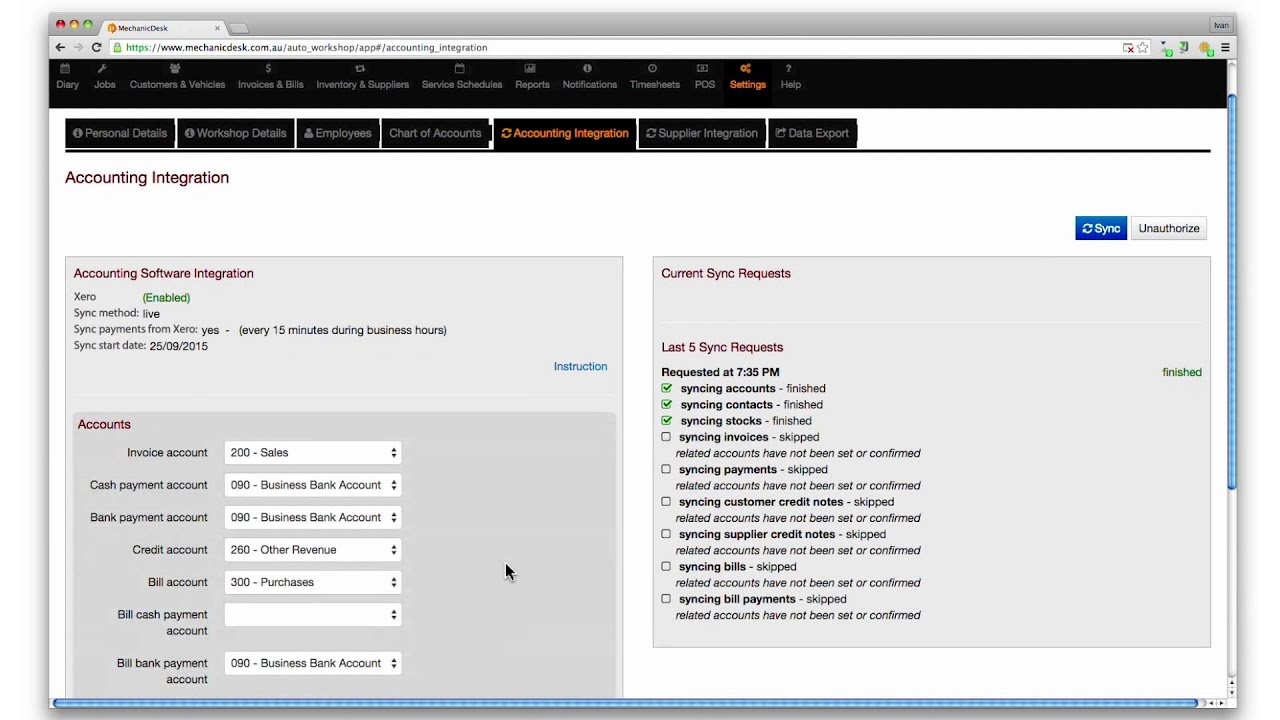The height and width of the screenshot is (720, 1280).
Task: Open the empty Bill cash payment dropdown
Action: click(313, 615)
